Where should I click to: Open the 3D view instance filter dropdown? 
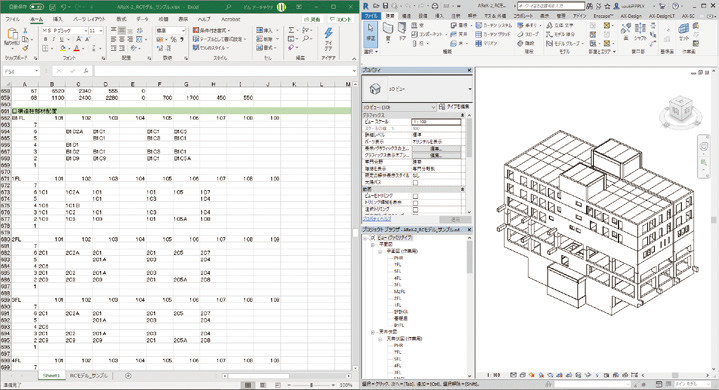(x=433, y=107)
